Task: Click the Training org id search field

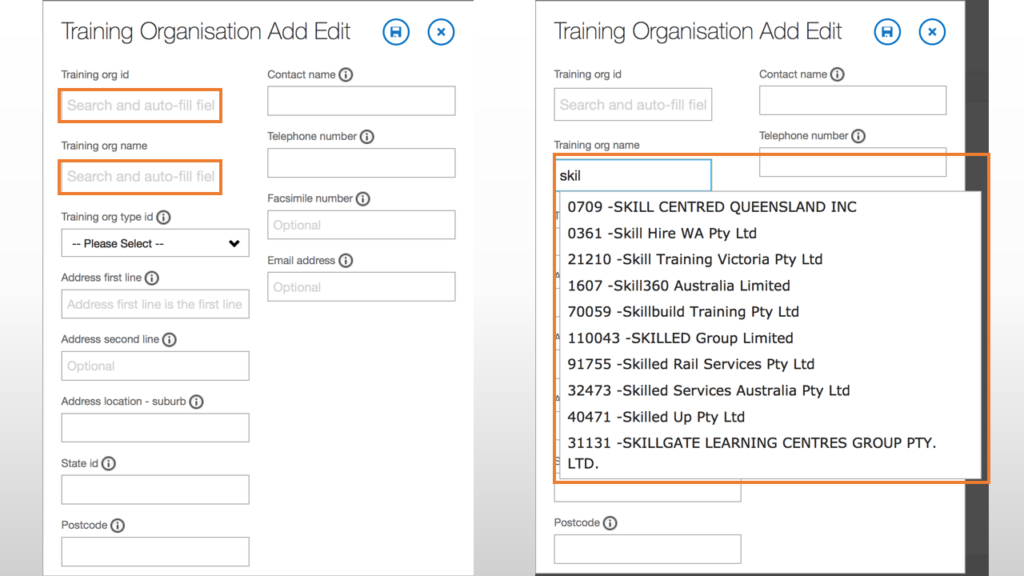Action: [140, 104]
